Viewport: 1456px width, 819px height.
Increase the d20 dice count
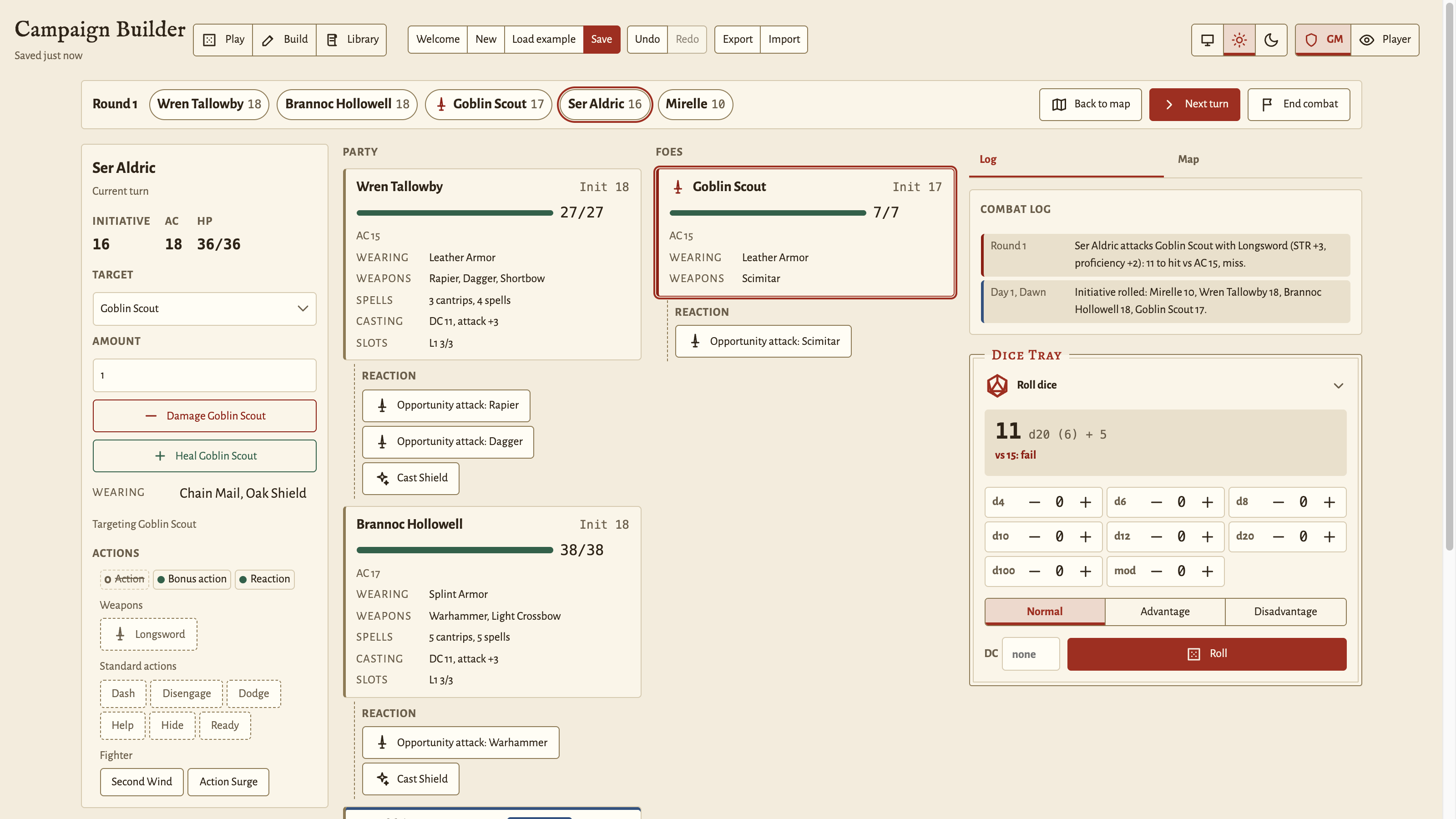tap(1330, 536)
